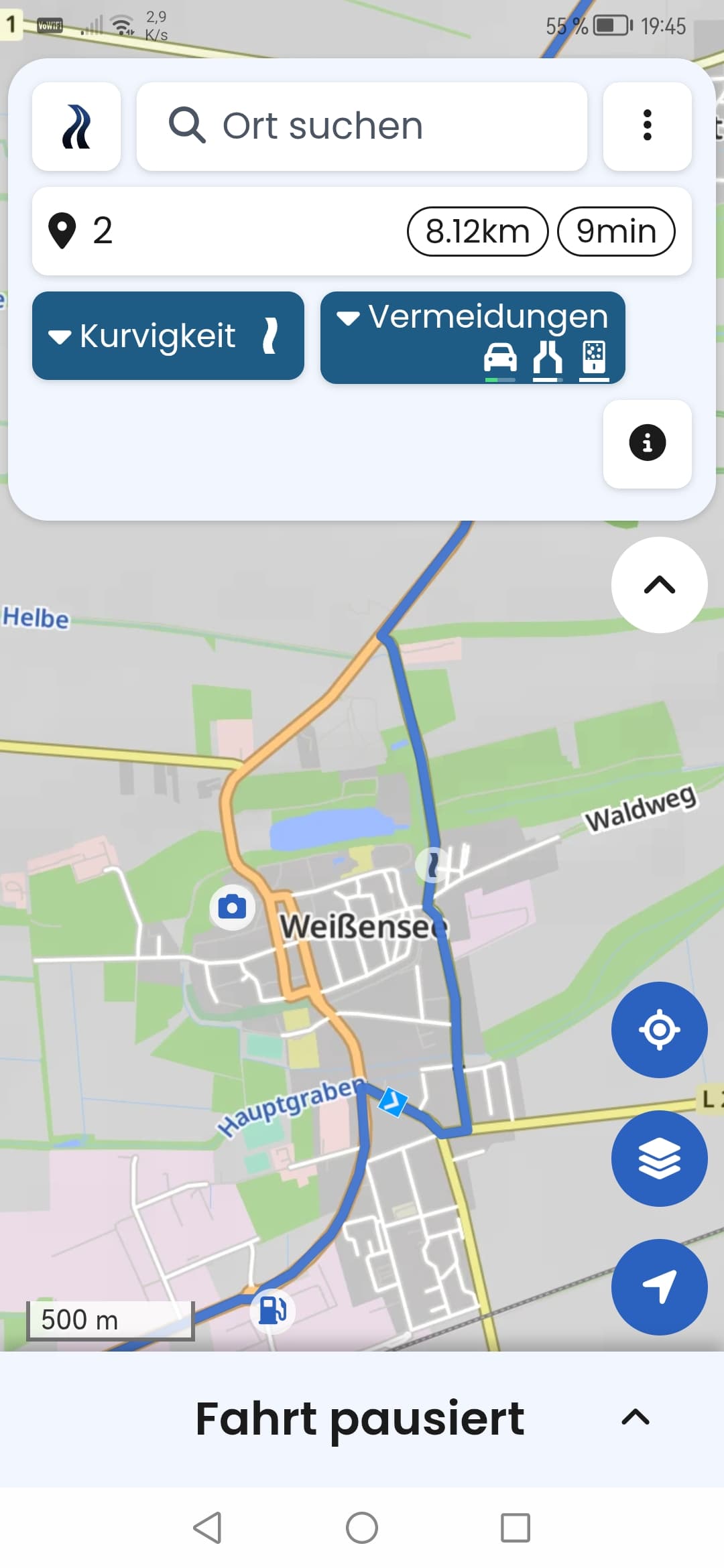Toggle the car avoidance icon
Viewport: 724px width, 1568px height.
pyautogui.click(x=500, y=361)
